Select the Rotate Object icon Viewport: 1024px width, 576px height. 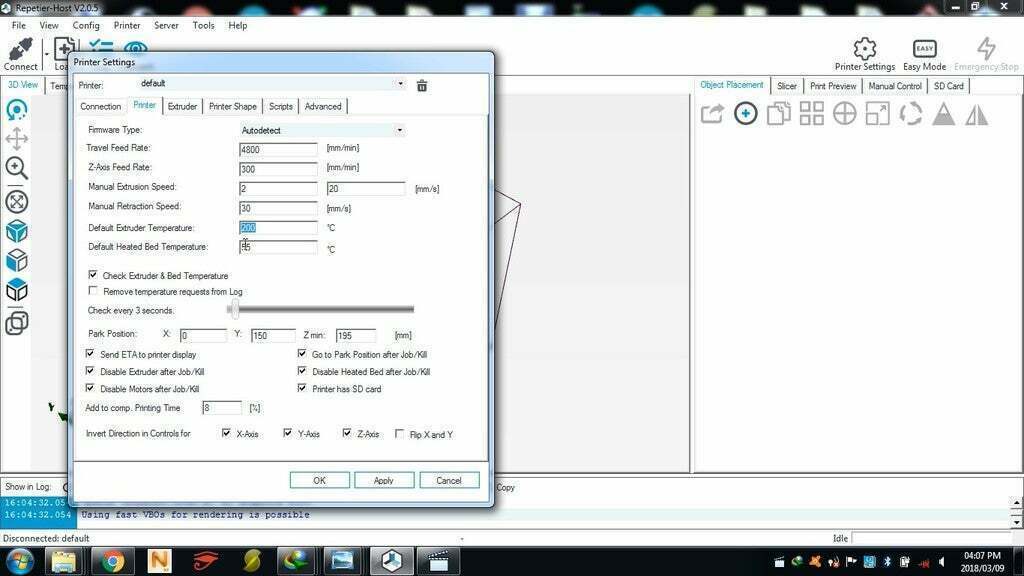coord(910,114)
